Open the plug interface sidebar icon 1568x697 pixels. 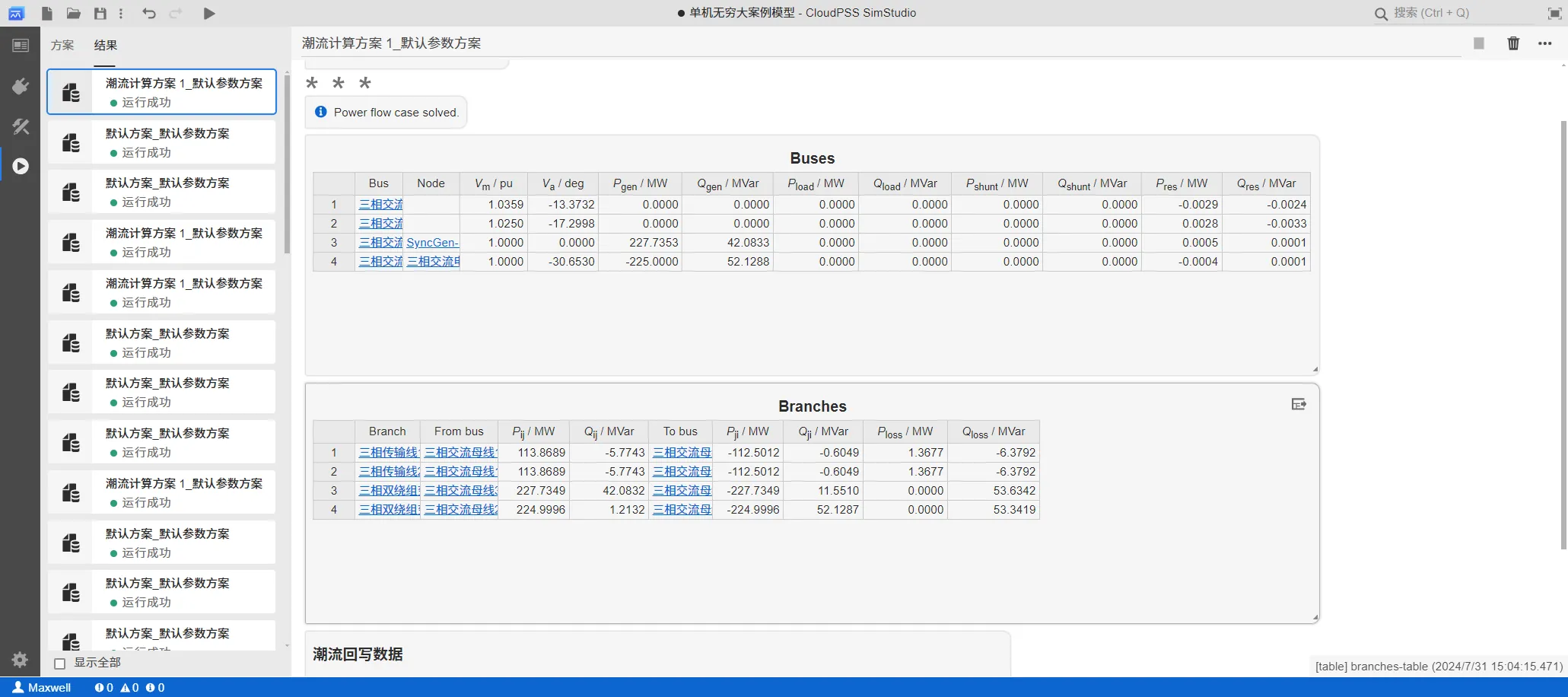click(x=21, y=86)
